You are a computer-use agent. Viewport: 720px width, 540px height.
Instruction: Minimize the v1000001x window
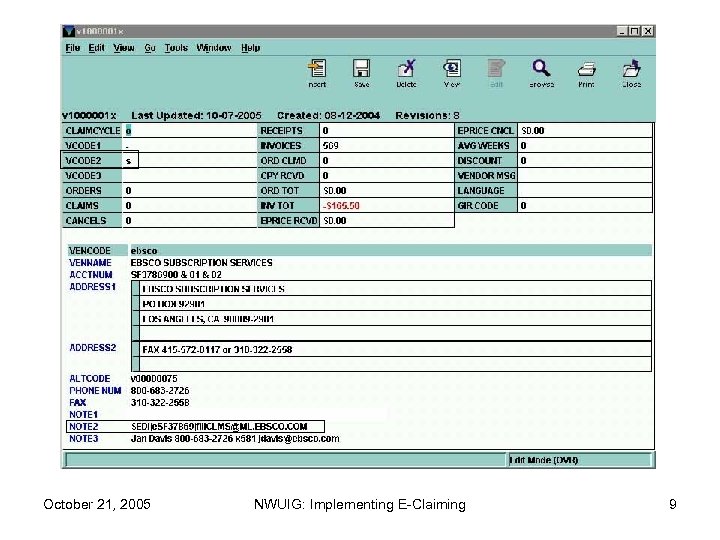click(x=622, y=31)
